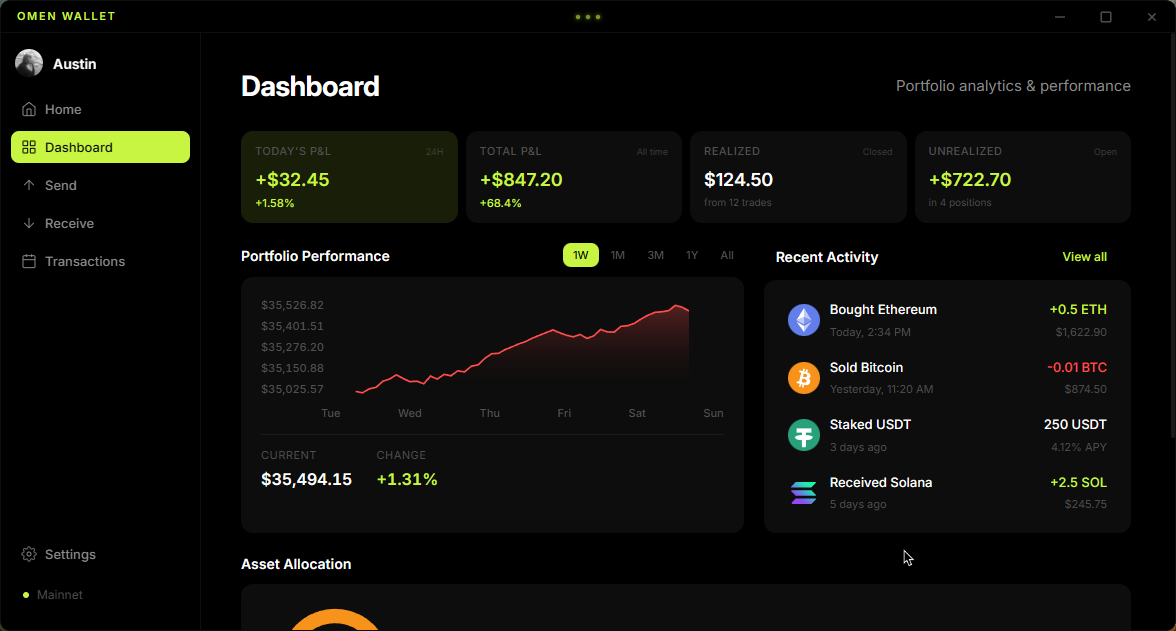Open Settings via the gear icon
1176x631 pixels.
(x=29, y=554)
